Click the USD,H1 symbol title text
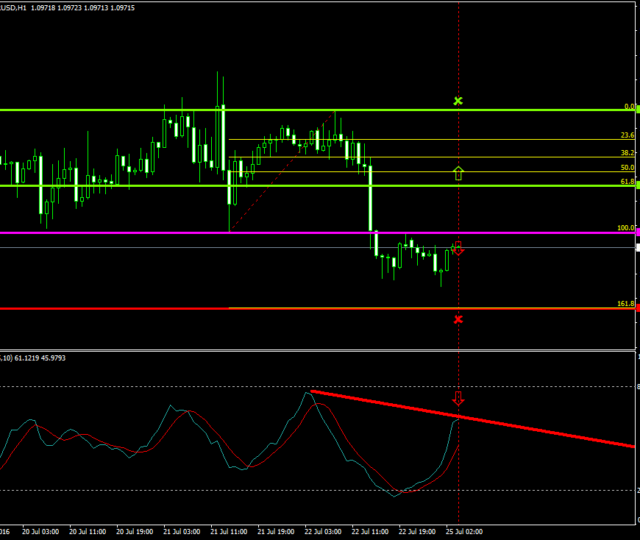640x540 pixels. [x=14, y=7]
